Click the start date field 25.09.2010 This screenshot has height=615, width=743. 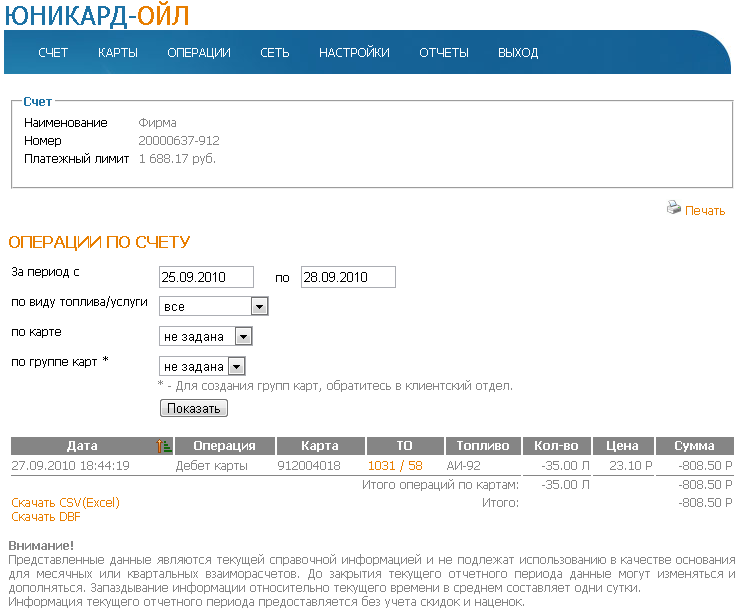click(207, 277)
